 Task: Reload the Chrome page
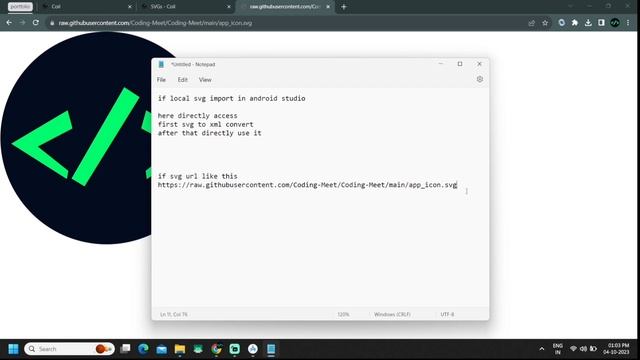pos(36,23)
